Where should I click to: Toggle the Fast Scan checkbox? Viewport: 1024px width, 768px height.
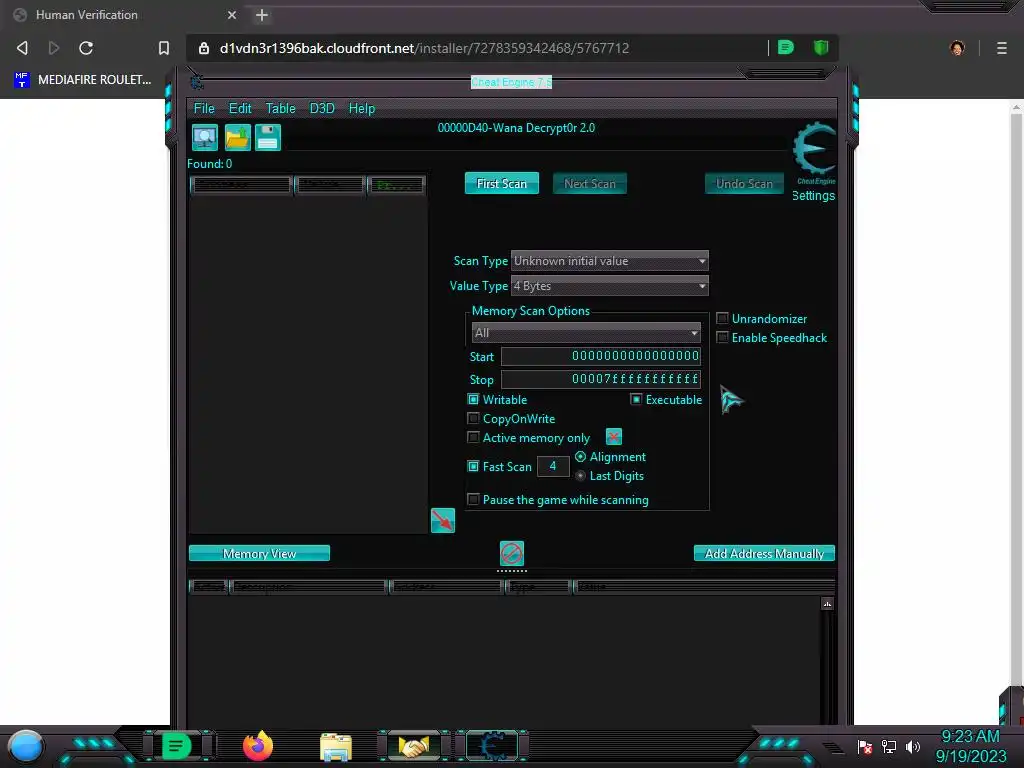point(473,466)
